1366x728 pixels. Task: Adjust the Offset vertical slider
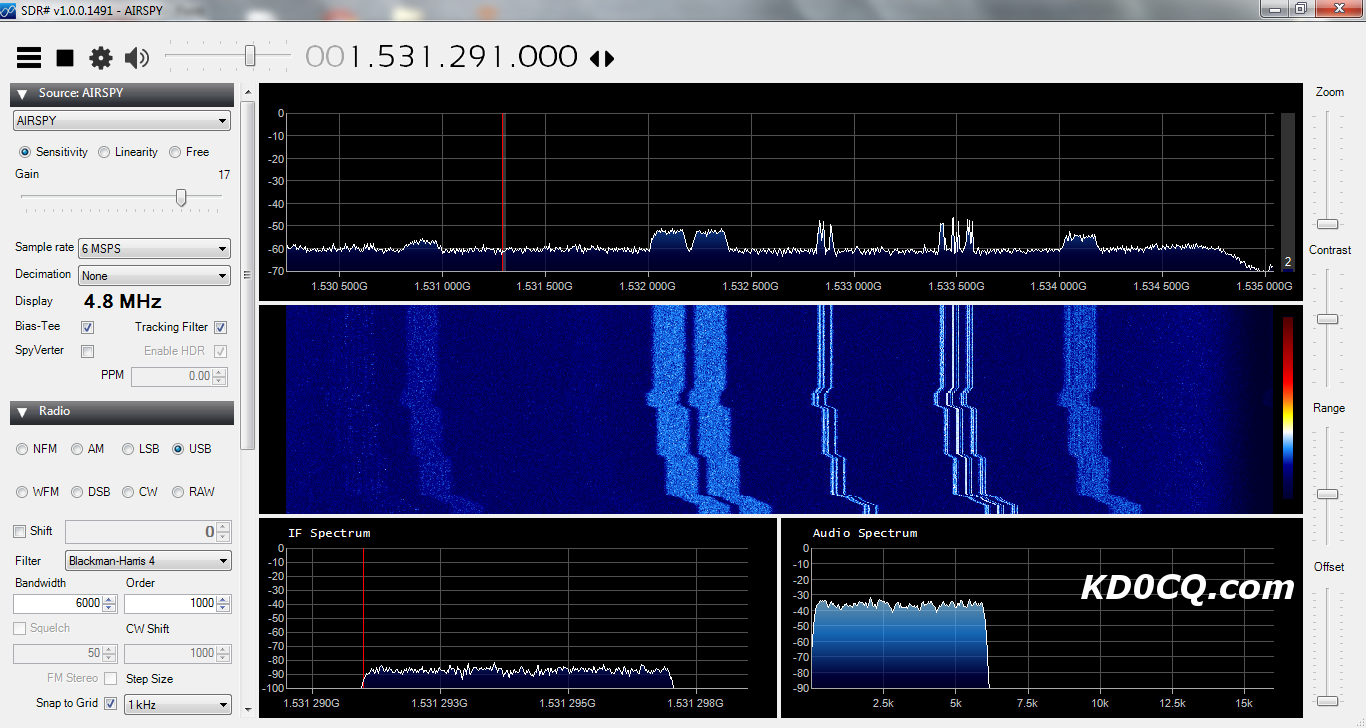[x=1327, y=700]
